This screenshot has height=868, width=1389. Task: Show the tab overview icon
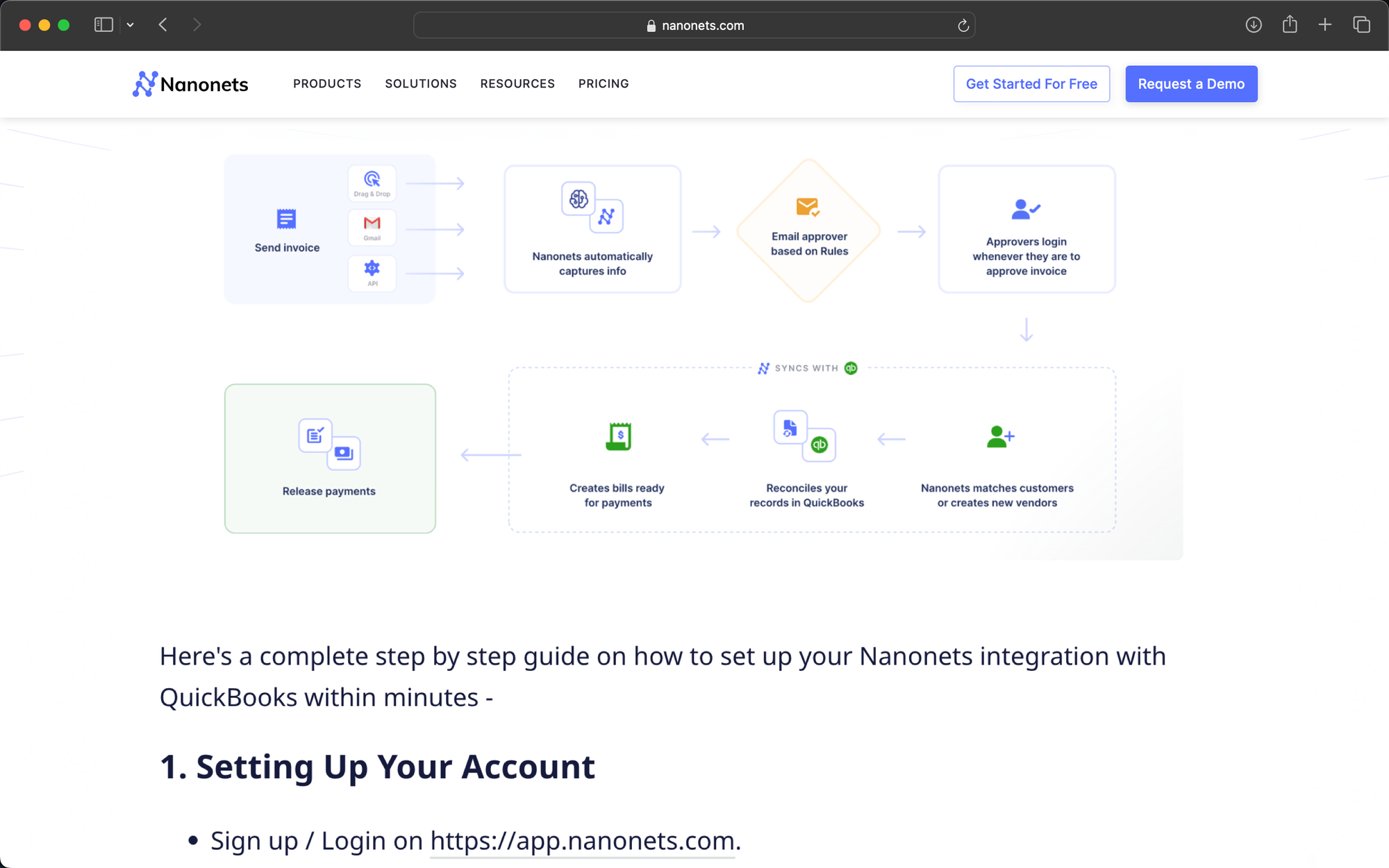1361,25
